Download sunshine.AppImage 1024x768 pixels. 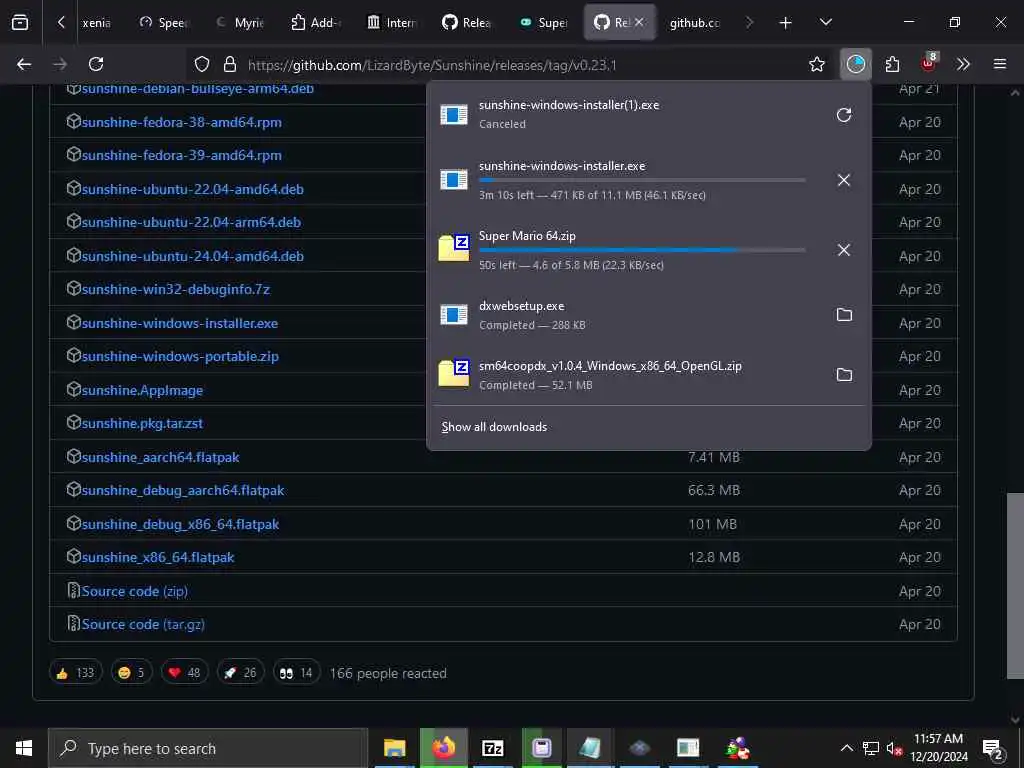click(142, 391)
